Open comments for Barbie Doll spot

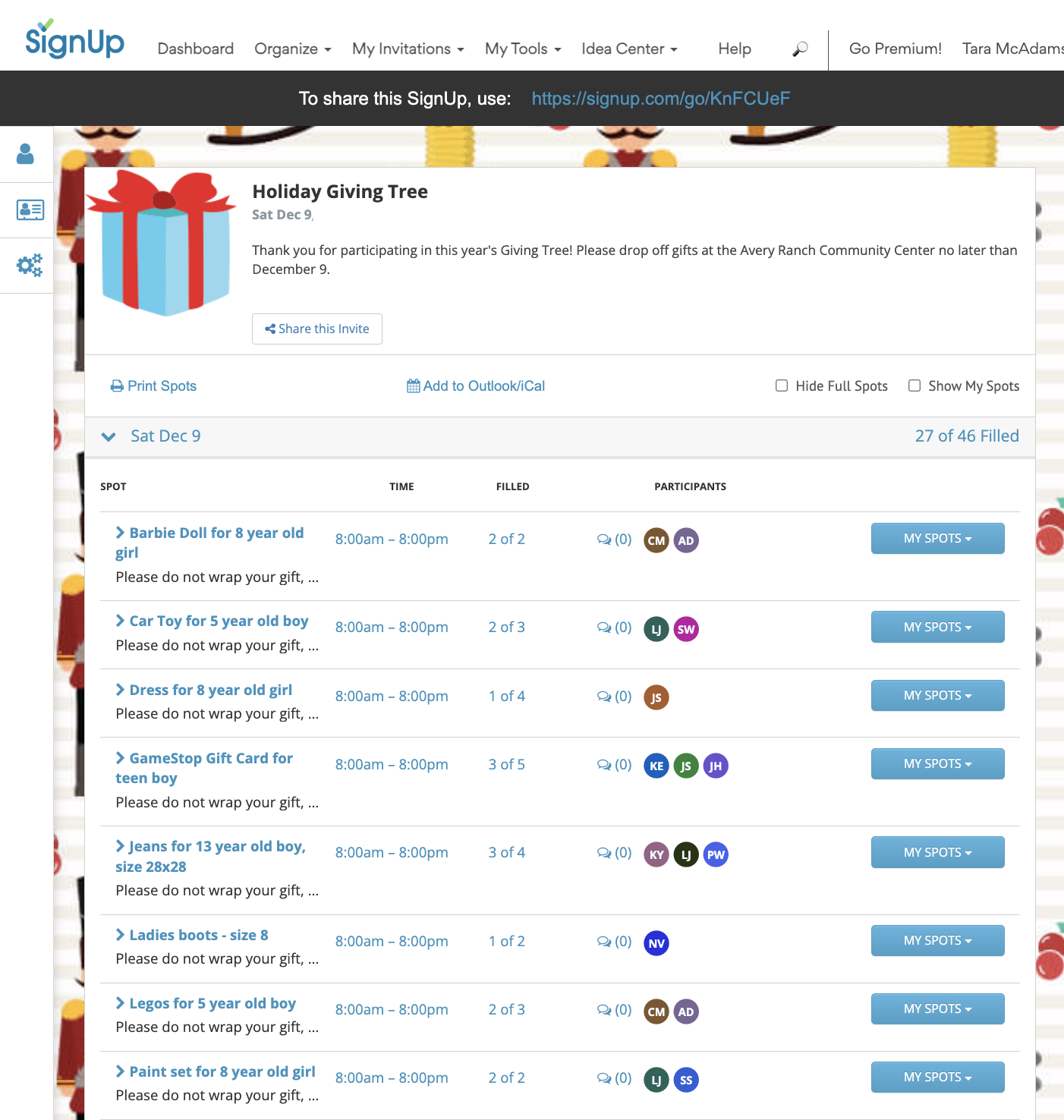[614, 540]
